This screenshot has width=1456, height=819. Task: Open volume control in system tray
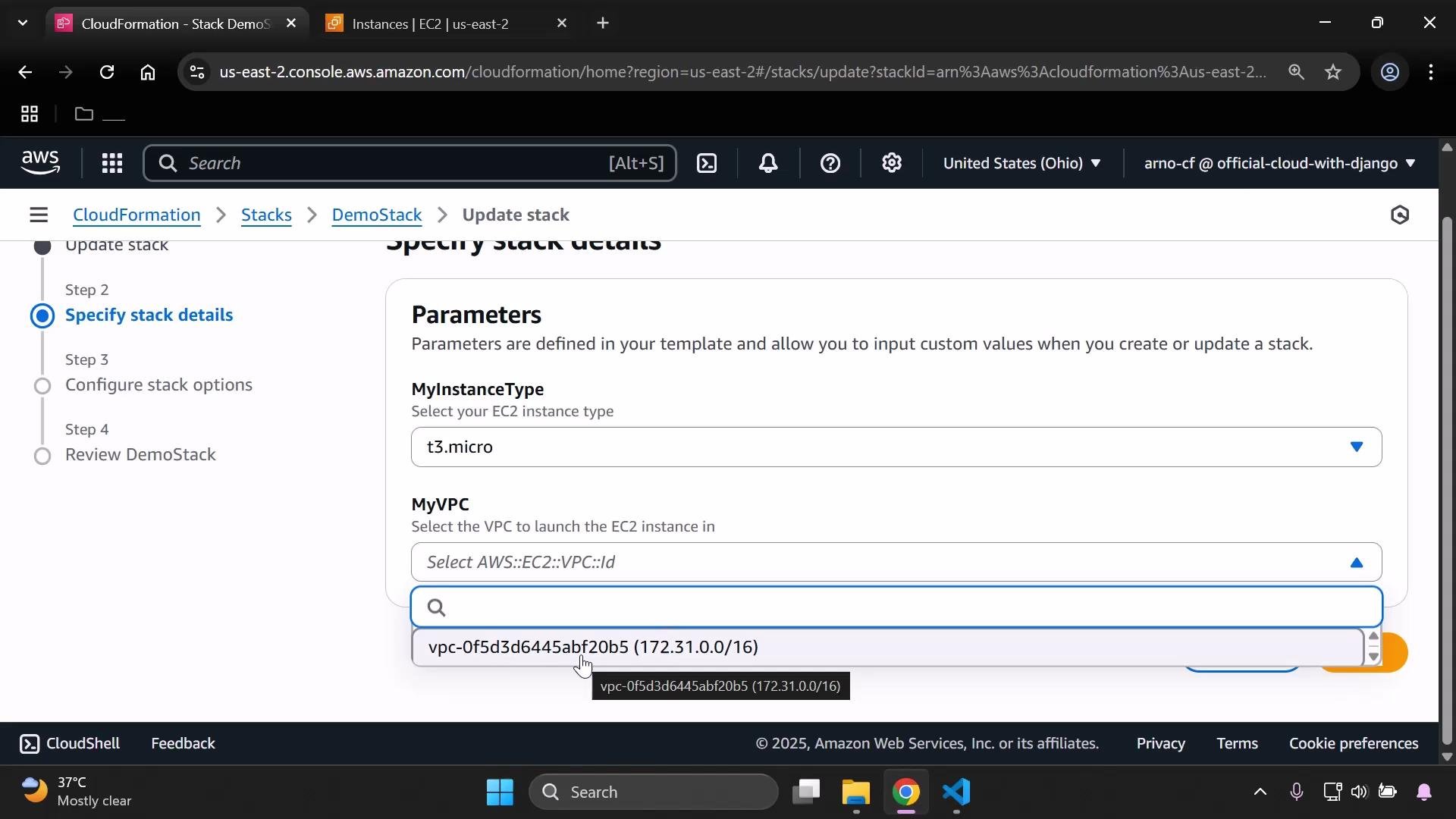click(1359, 792)
